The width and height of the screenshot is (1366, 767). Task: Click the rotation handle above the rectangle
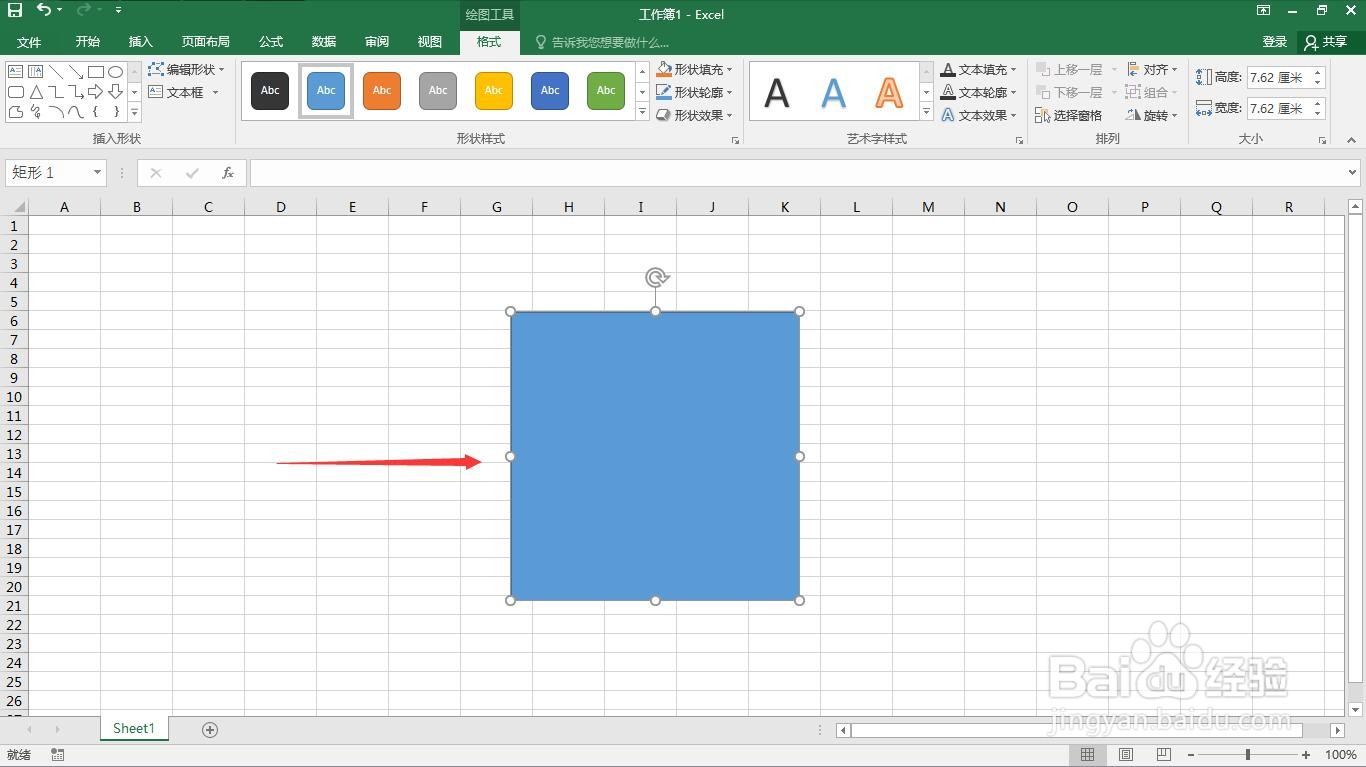[x=656, y=277]
